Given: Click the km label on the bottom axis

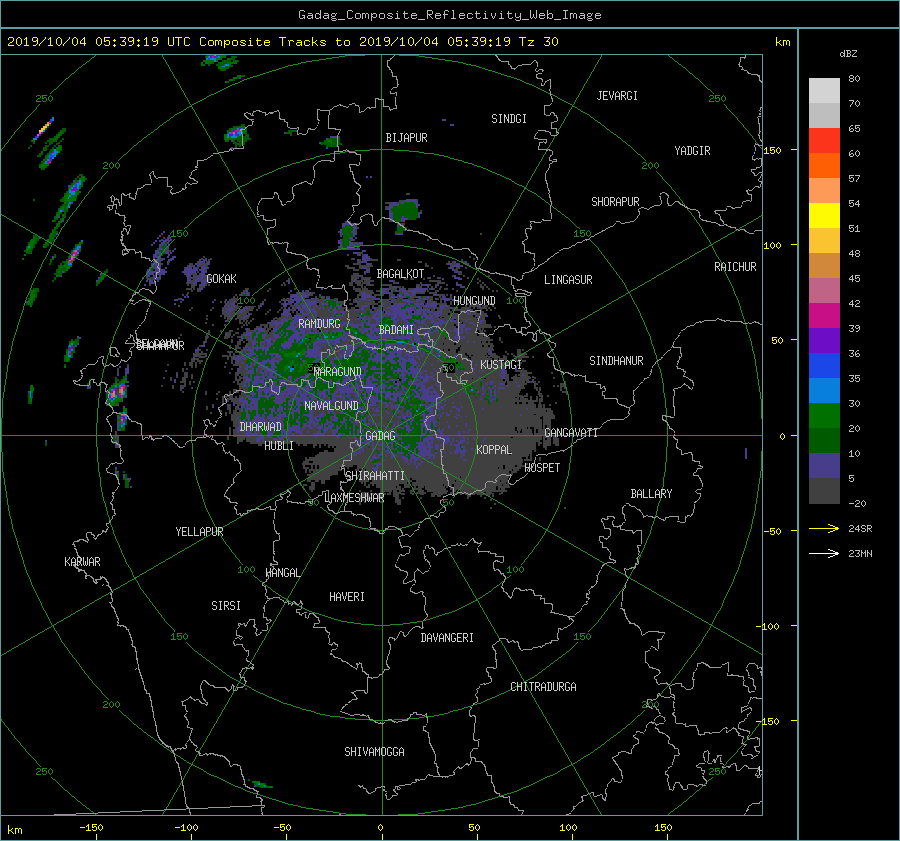Looking at the screenshot, I should (x=15, y=830).
